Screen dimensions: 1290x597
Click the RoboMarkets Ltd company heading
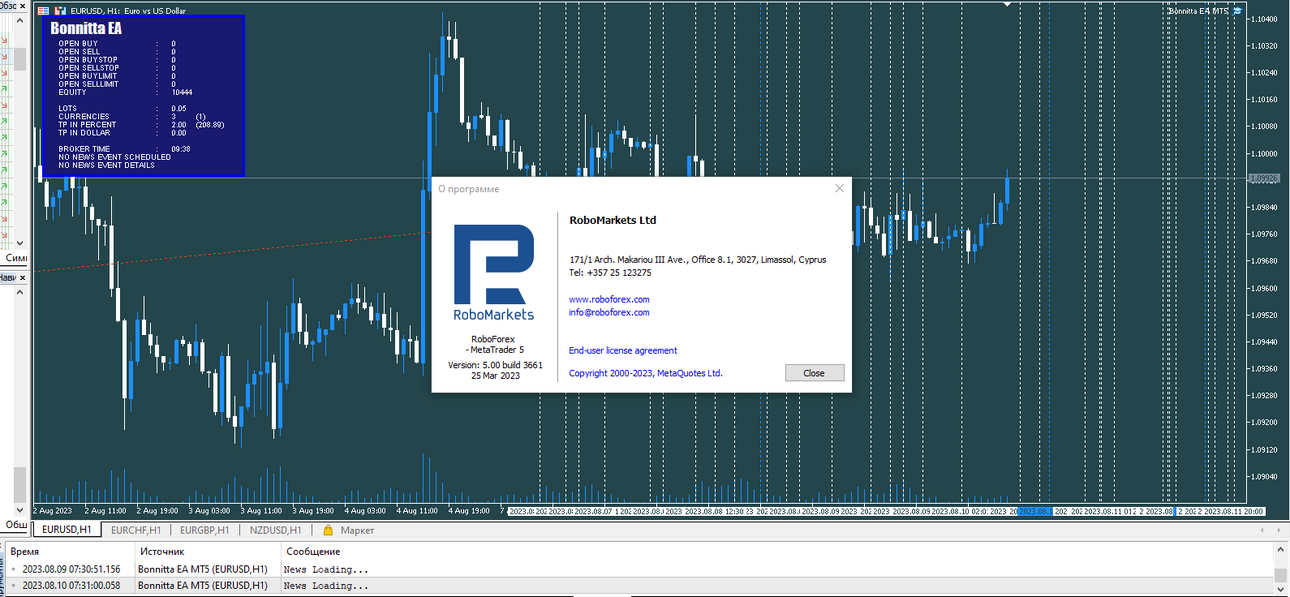[x=612, y=220]
